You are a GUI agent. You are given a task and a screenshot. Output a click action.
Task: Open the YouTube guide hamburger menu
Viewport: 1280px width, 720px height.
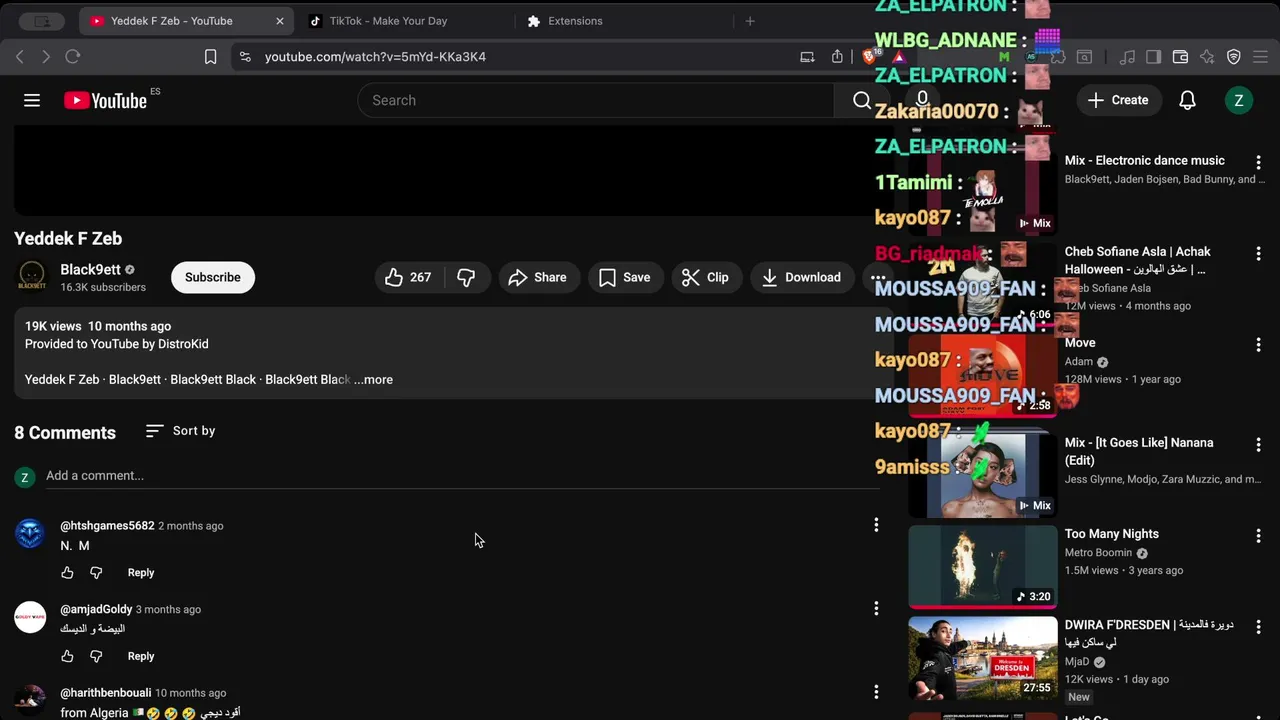tap(32, 100)
